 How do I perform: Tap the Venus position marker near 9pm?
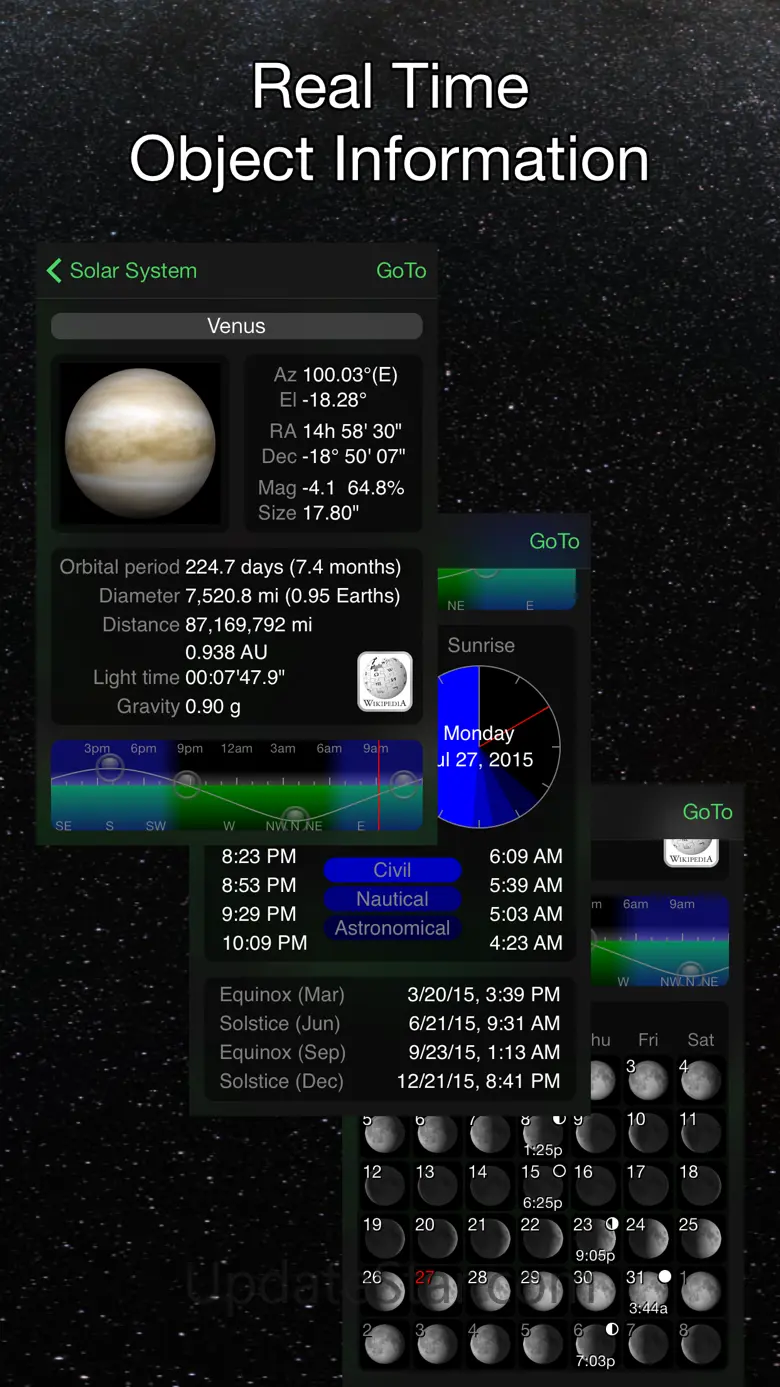pos(186,783)
